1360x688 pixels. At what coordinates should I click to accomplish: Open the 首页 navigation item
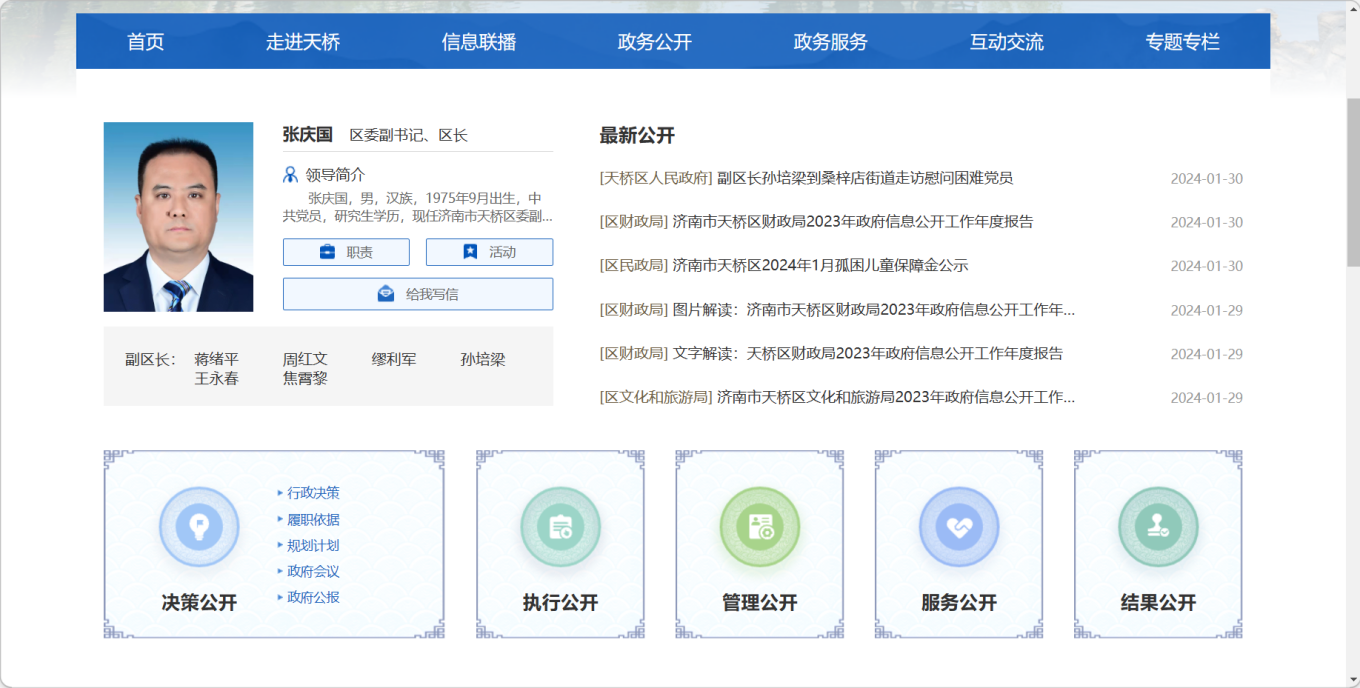145,42
